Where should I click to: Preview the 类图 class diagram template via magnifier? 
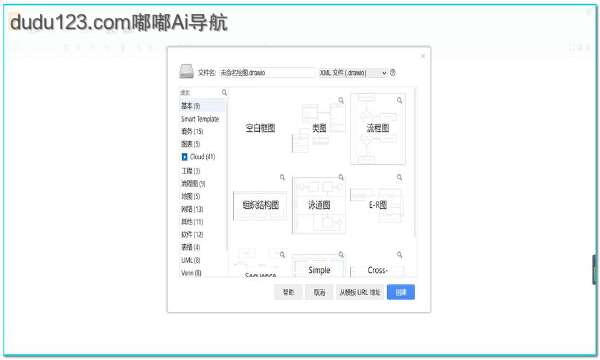(341, 100)
